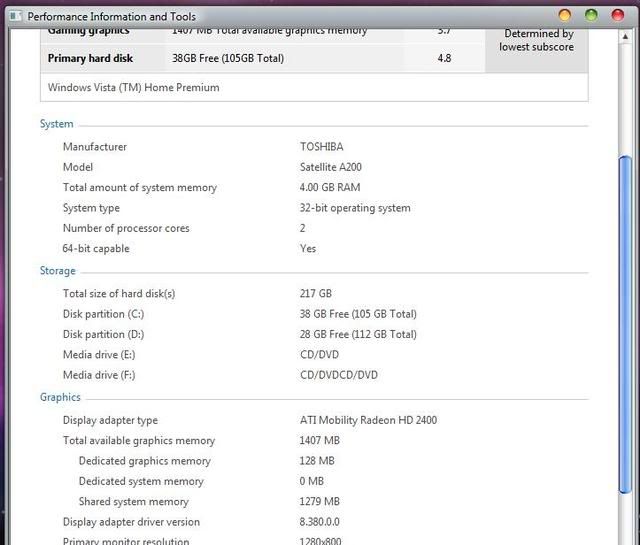Screen dimensions: 640x545
Task: Click the 4.00 GB RAM value
Action: (x=330, y=188)
